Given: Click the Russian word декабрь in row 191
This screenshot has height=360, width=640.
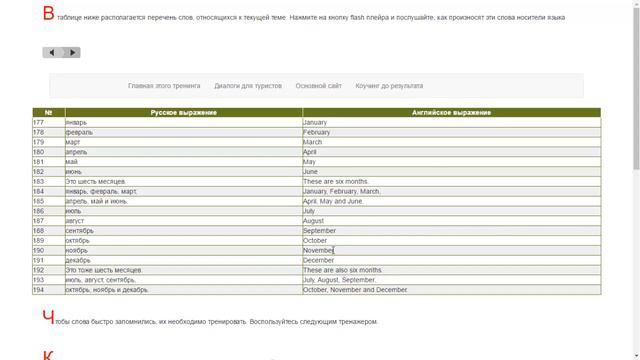Looking at the screenshot, I should click(x=78, y=260).
